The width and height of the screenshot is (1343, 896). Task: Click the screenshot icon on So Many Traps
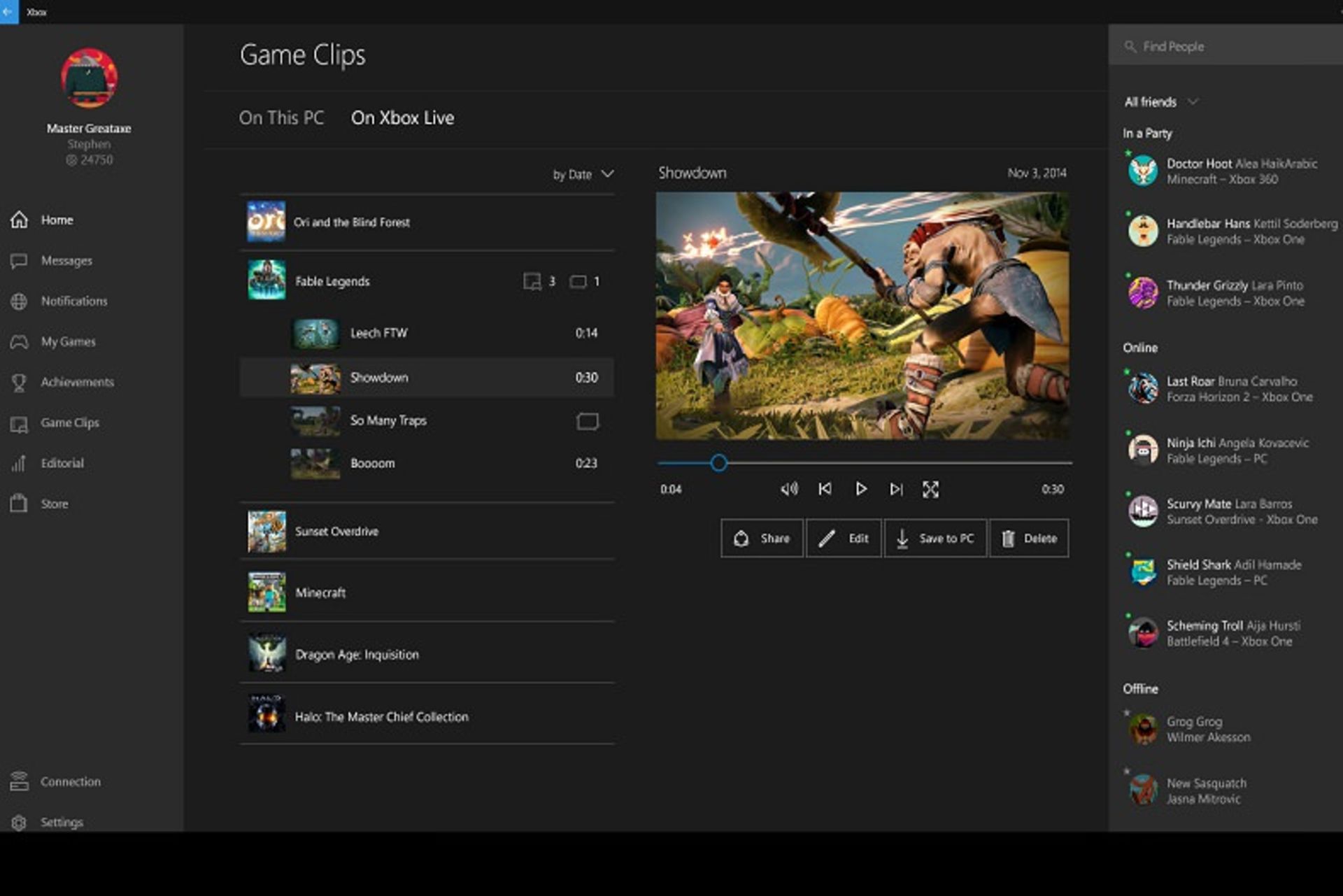(x=588, y=421)
